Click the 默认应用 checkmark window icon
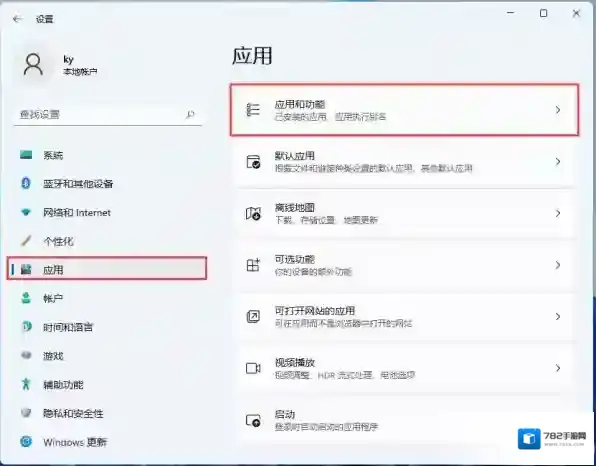This screenshot has width=596, height=466. (253, 162)
